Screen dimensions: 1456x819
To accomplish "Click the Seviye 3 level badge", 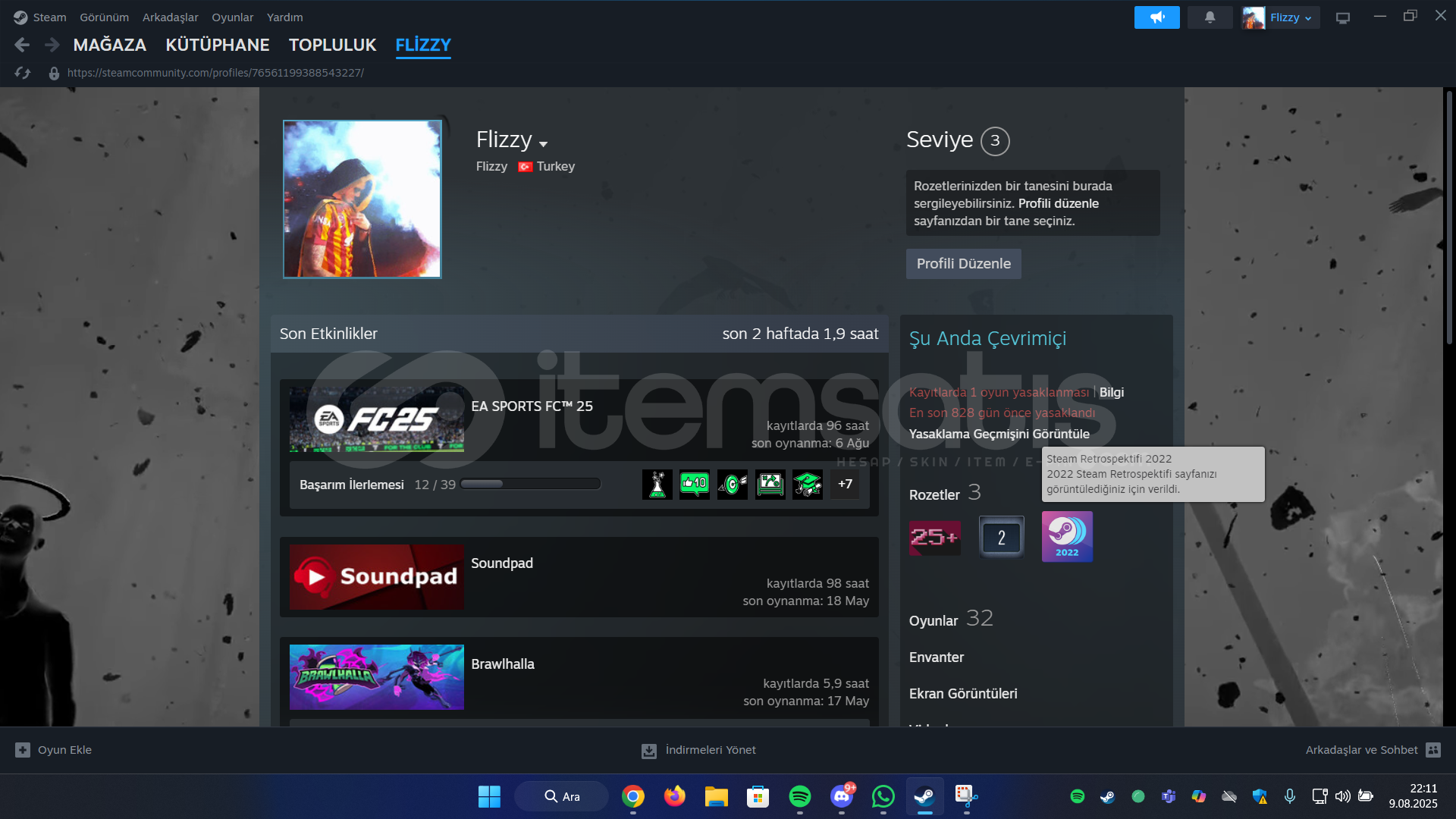I will (995, 141).
